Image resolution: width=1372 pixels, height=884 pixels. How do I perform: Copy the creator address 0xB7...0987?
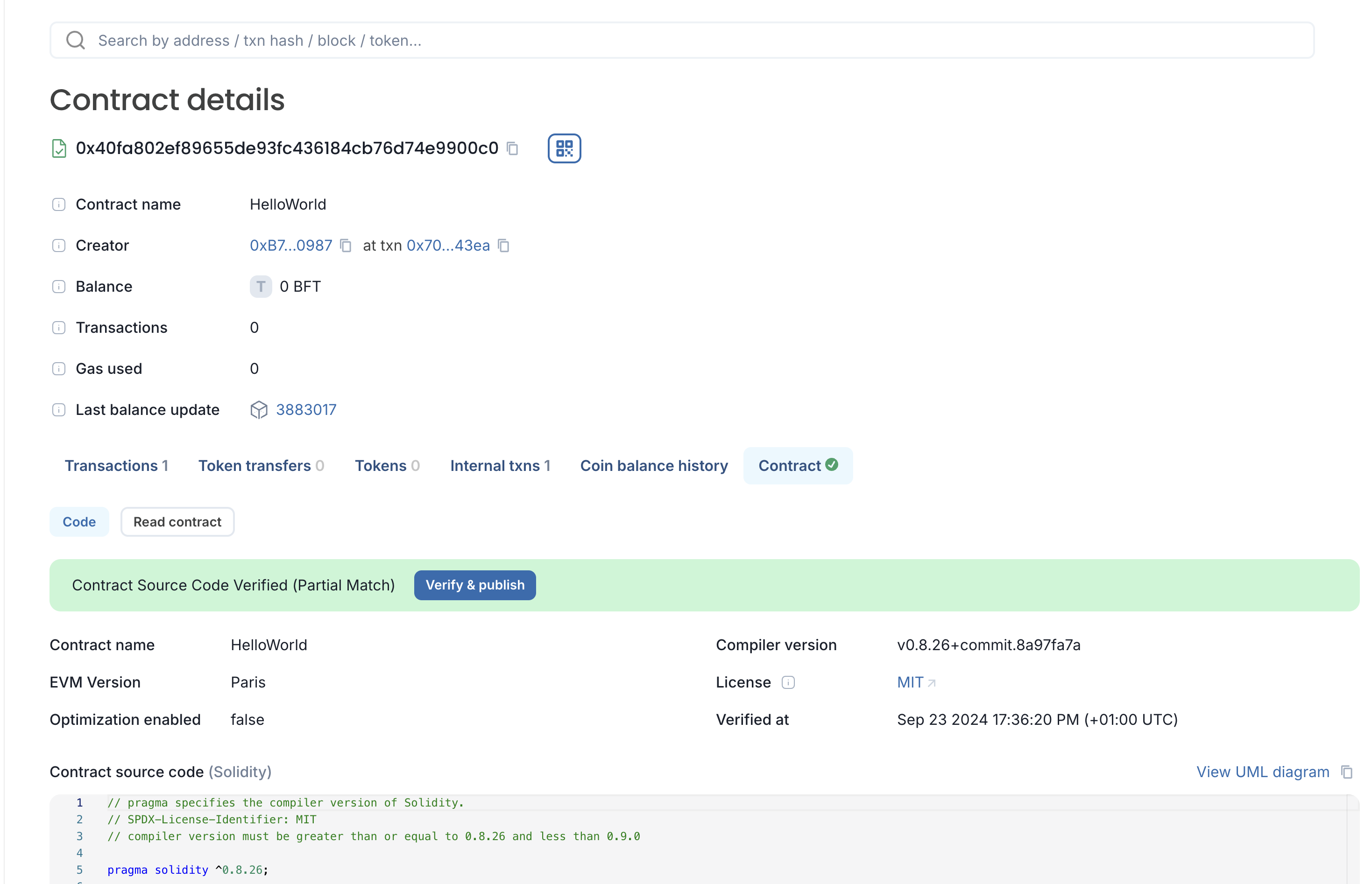click(346, 246)
